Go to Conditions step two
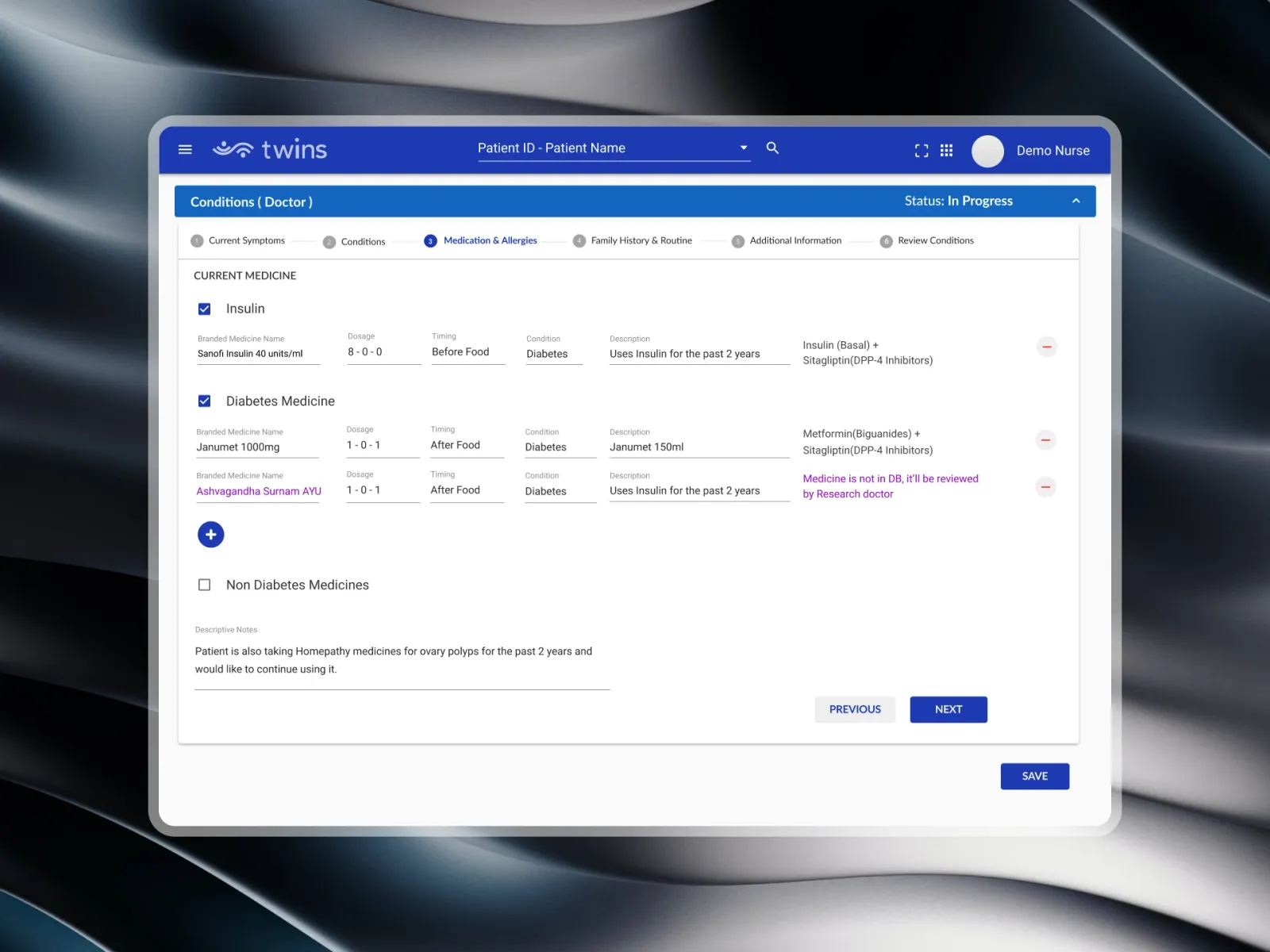This screenshot has height=952, width=1270. pyautogui.click(x=354, y=242)
